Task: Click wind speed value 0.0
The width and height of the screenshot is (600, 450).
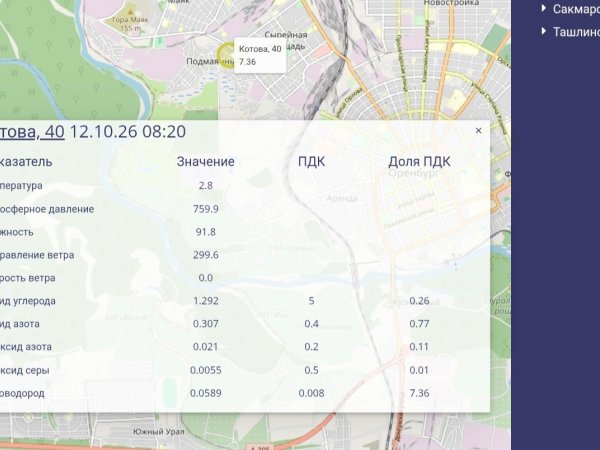Action: click(205, 278)
